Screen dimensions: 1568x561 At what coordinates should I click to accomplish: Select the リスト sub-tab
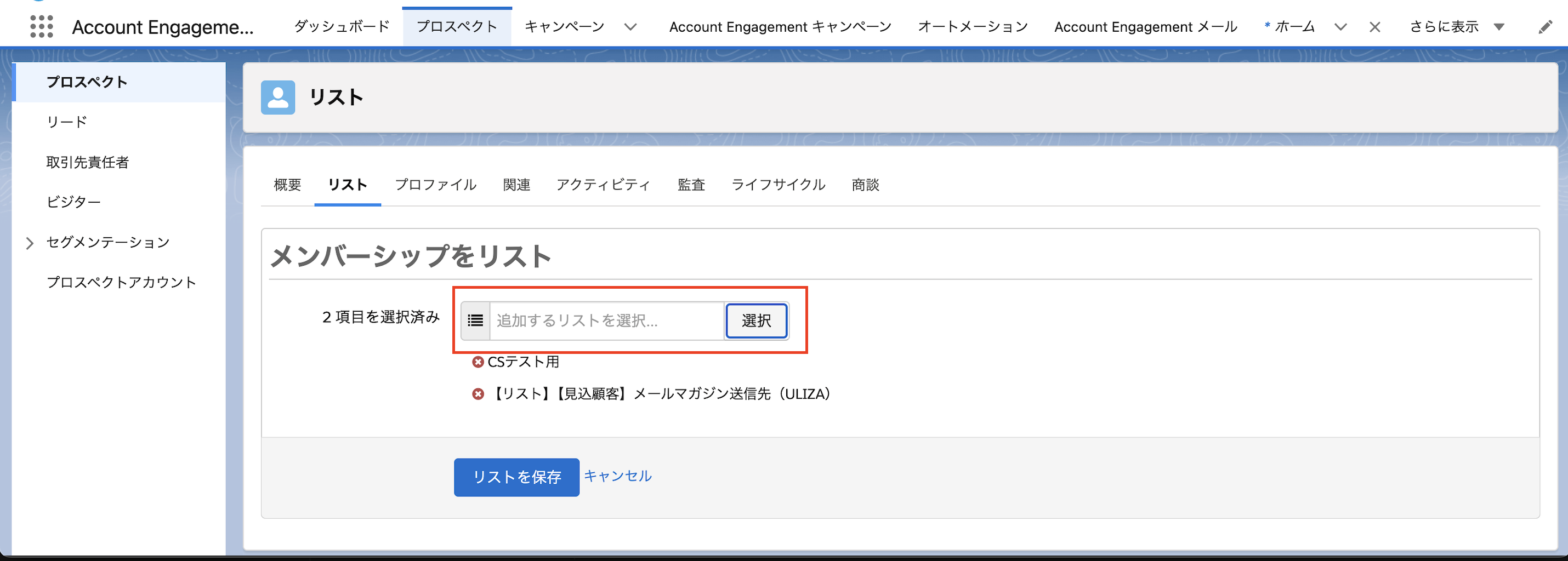click(x=347, y=185)
